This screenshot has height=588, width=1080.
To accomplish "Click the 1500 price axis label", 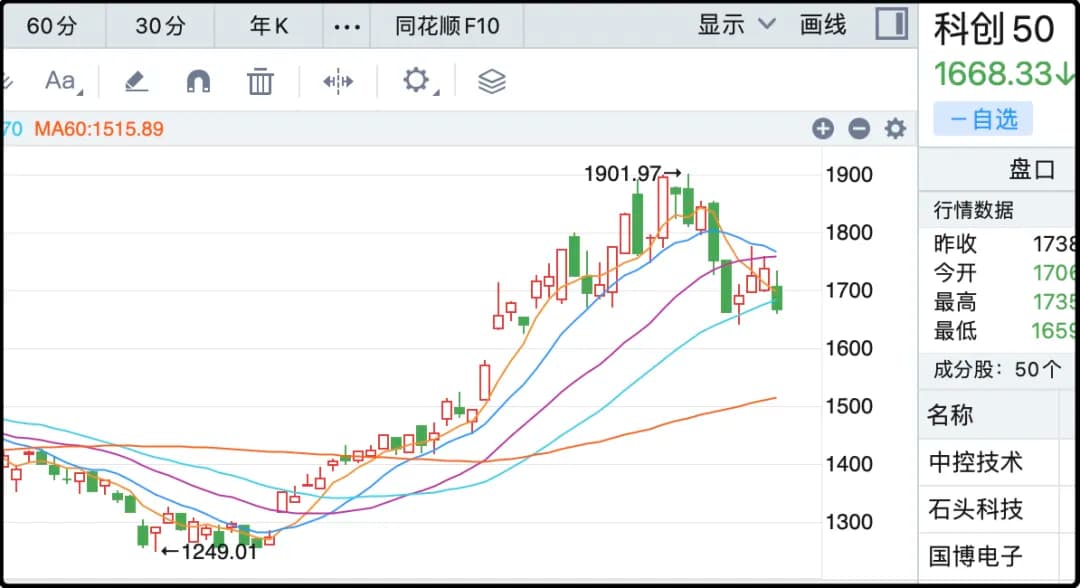I will [849, 406].
